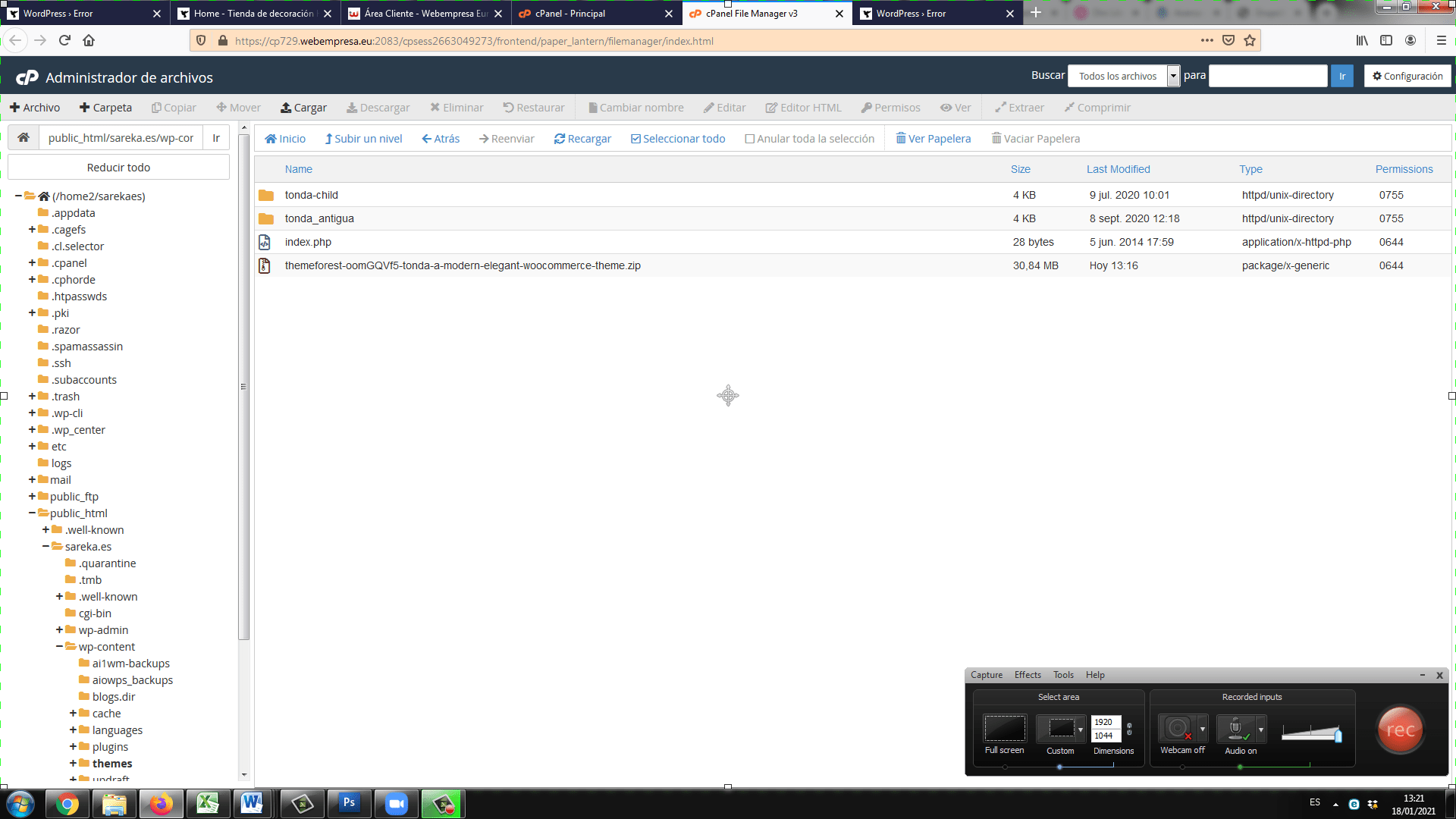
Task: Click the tonda-child folder icon
Action: pyautogui.click(x=265, y=195)
